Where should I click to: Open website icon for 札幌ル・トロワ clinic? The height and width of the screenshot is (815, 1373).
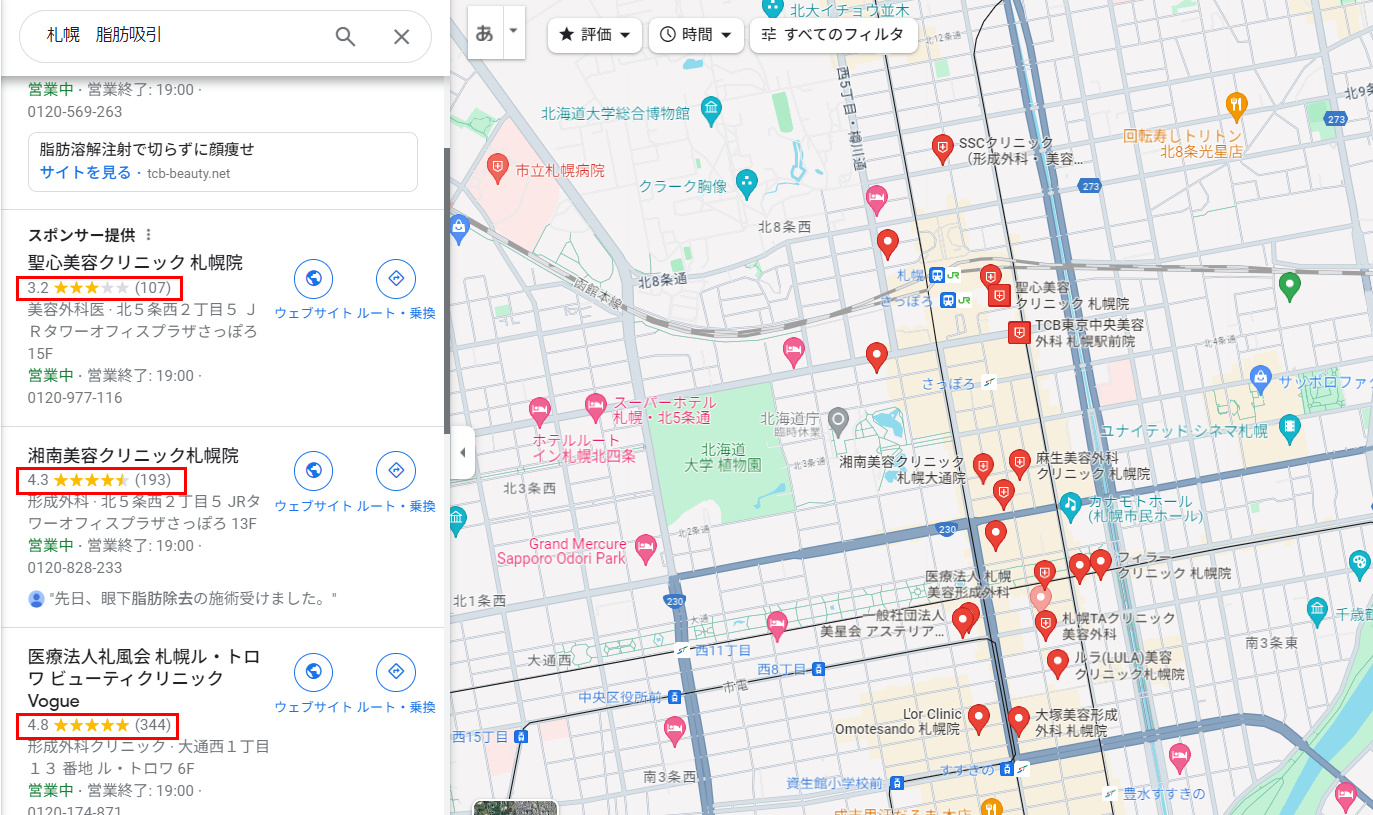pyautogui.click(x=314, y=673)
